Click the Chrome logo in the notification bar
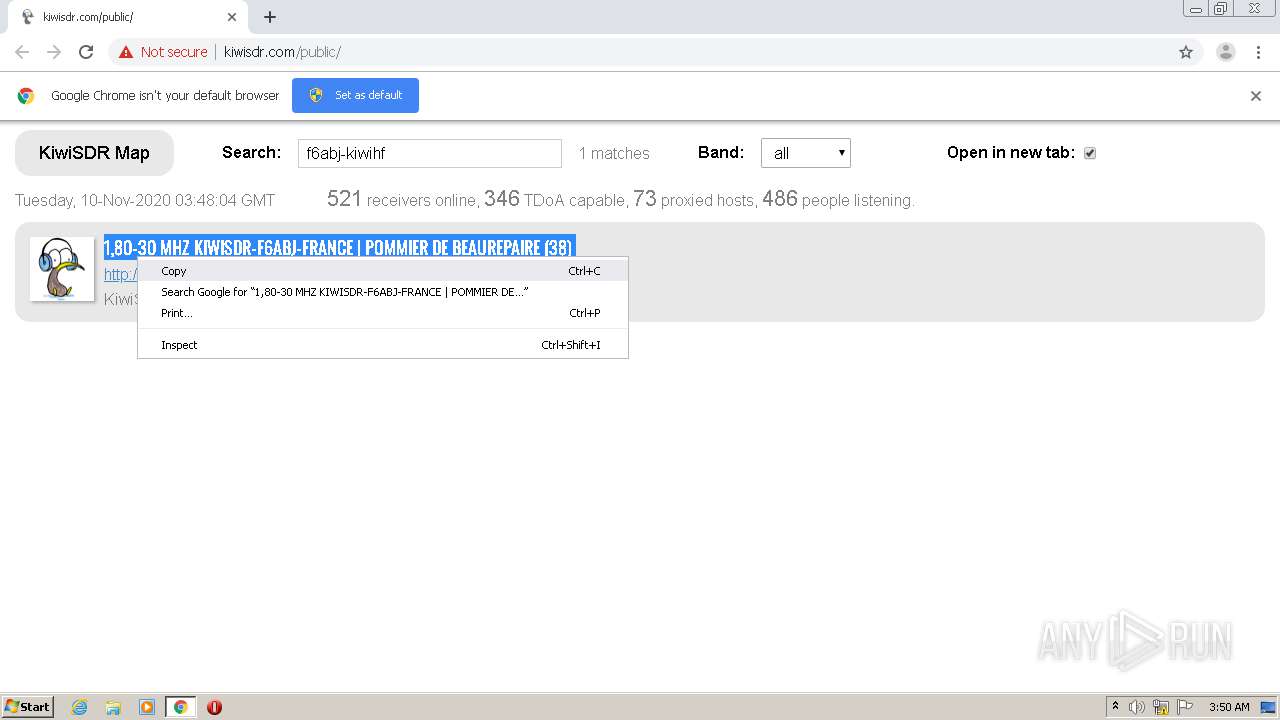 coord(26,96)
